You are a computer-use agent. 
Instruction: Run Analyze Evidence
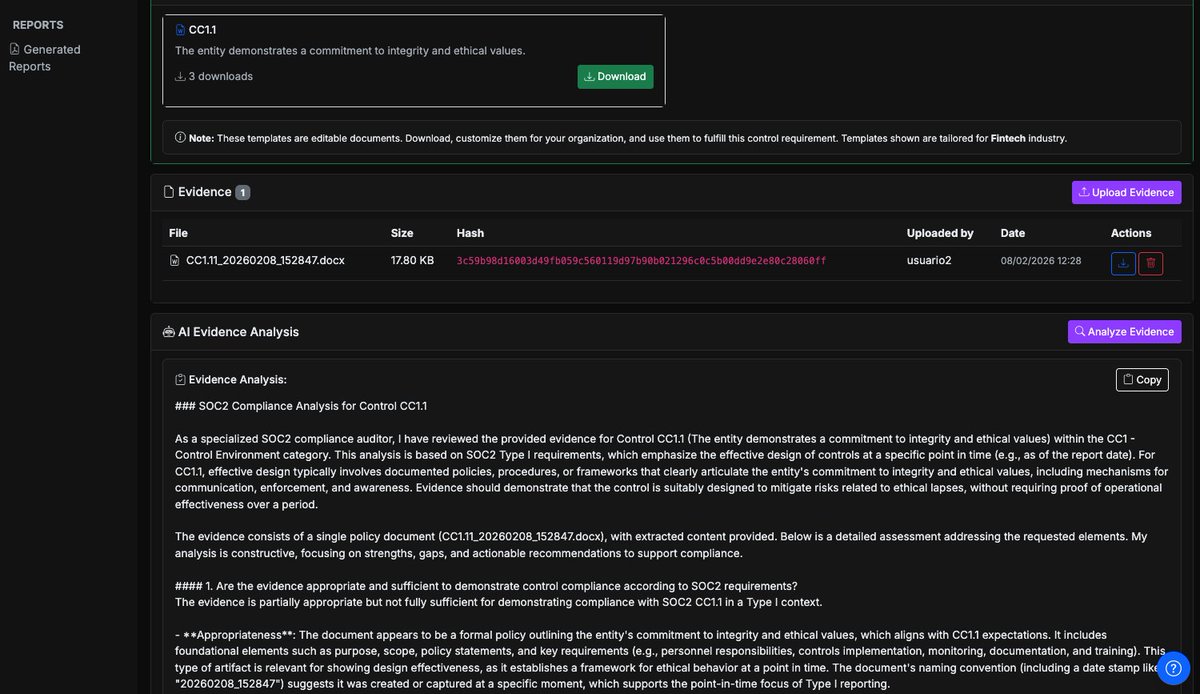pos(1124,331)
